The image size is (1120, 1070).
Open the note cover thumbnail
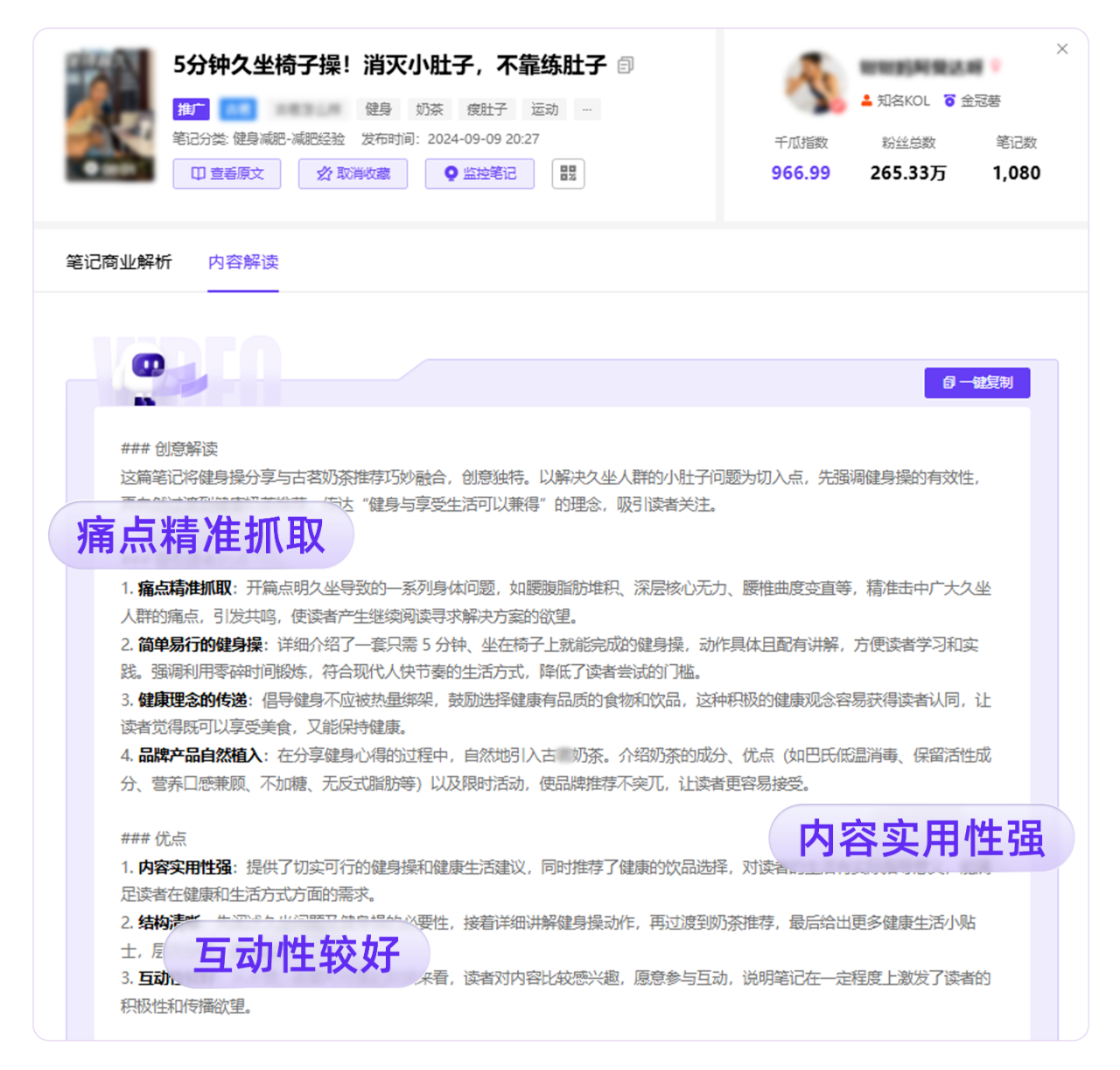click(x=110, y=115)
